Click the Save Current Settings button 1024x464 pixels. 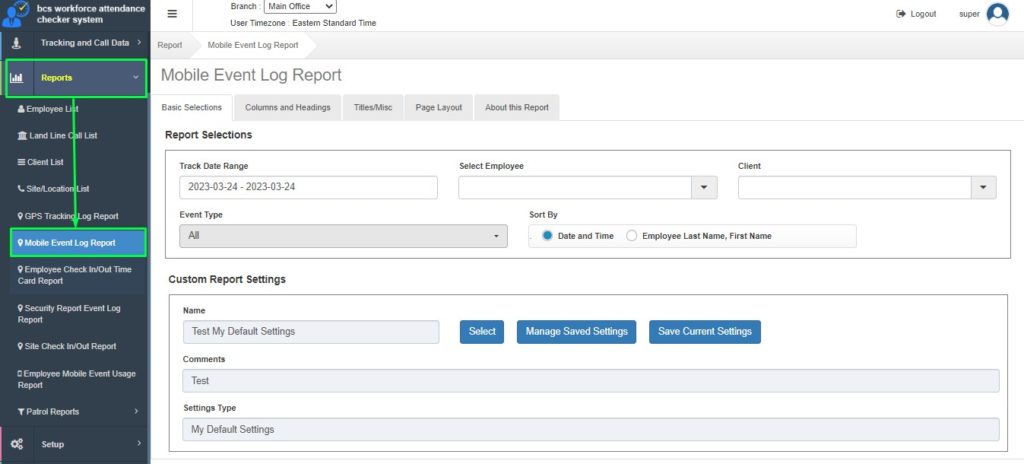click(x=704, y=331)
